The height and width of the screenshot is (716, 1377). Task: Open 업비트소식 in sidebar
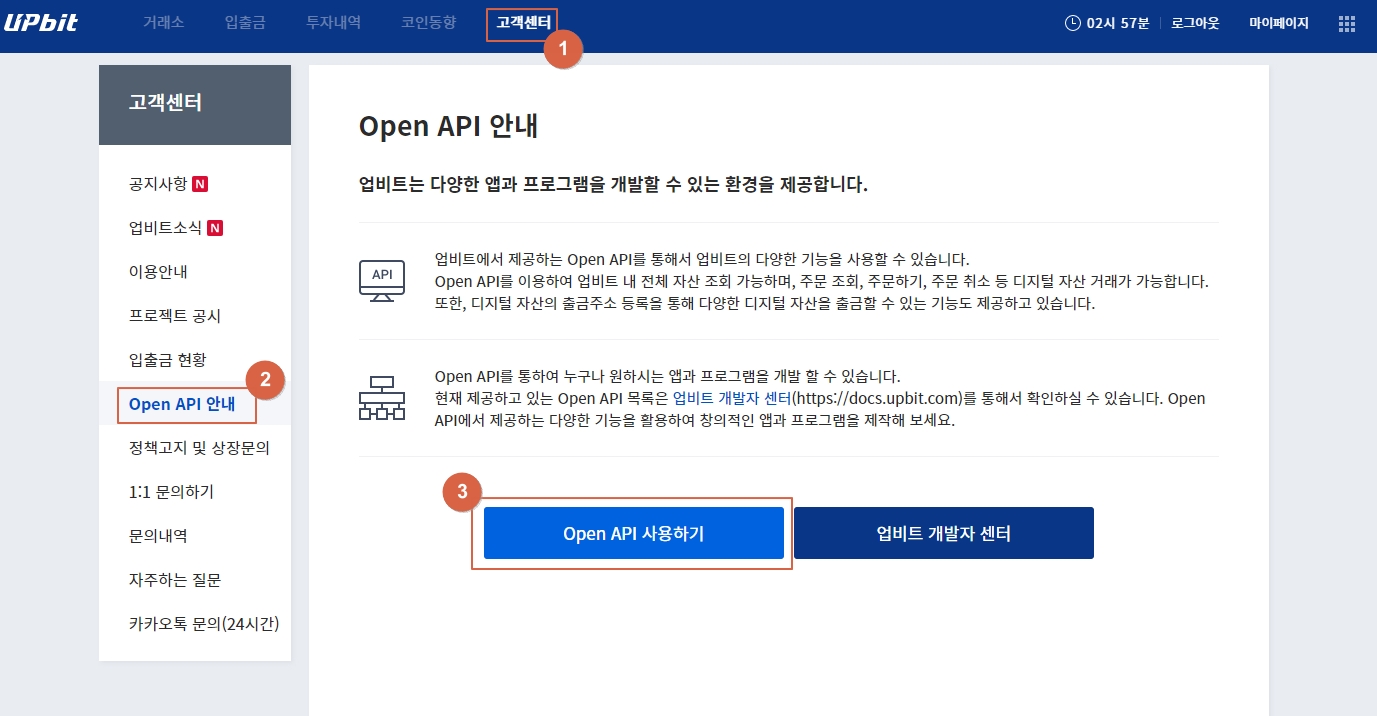[x=165, y=228]
